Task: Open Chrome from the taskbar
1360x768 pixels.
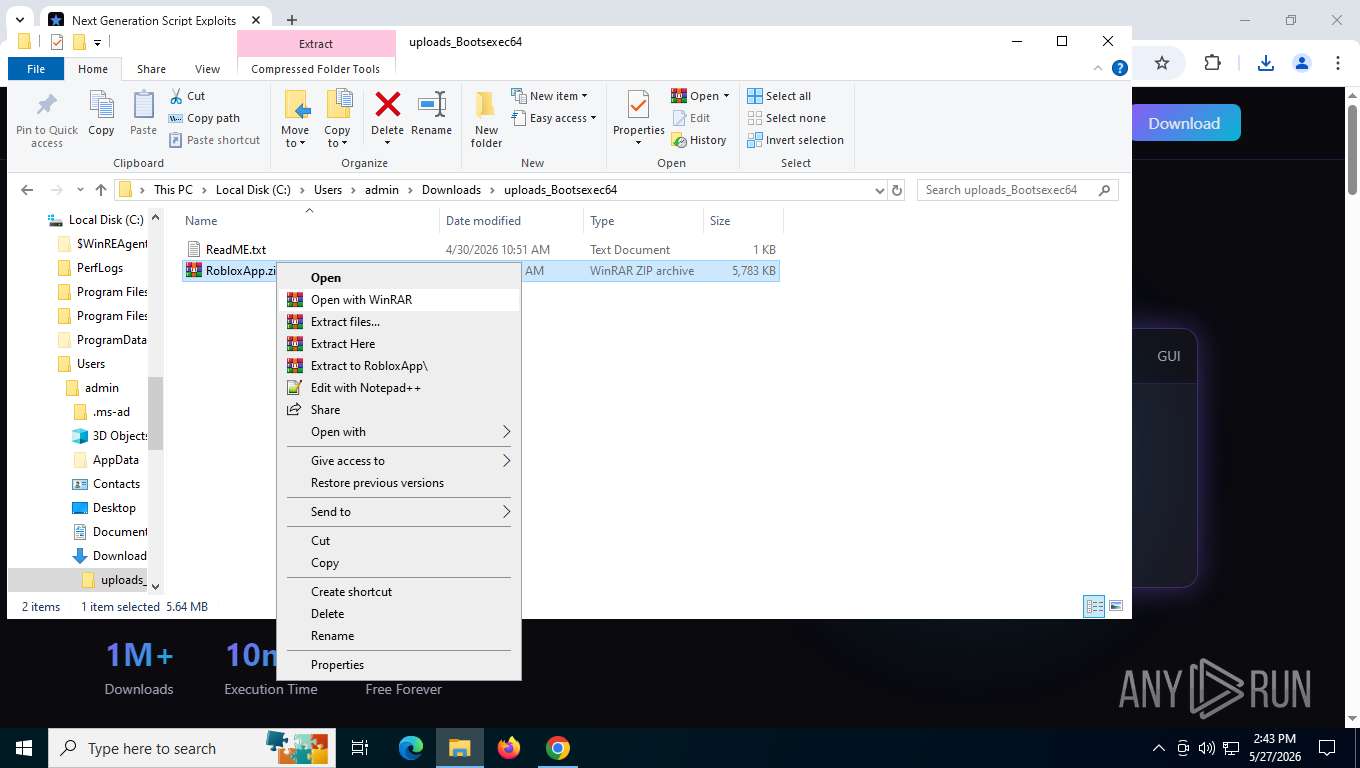Action: [x=558, y=748]
